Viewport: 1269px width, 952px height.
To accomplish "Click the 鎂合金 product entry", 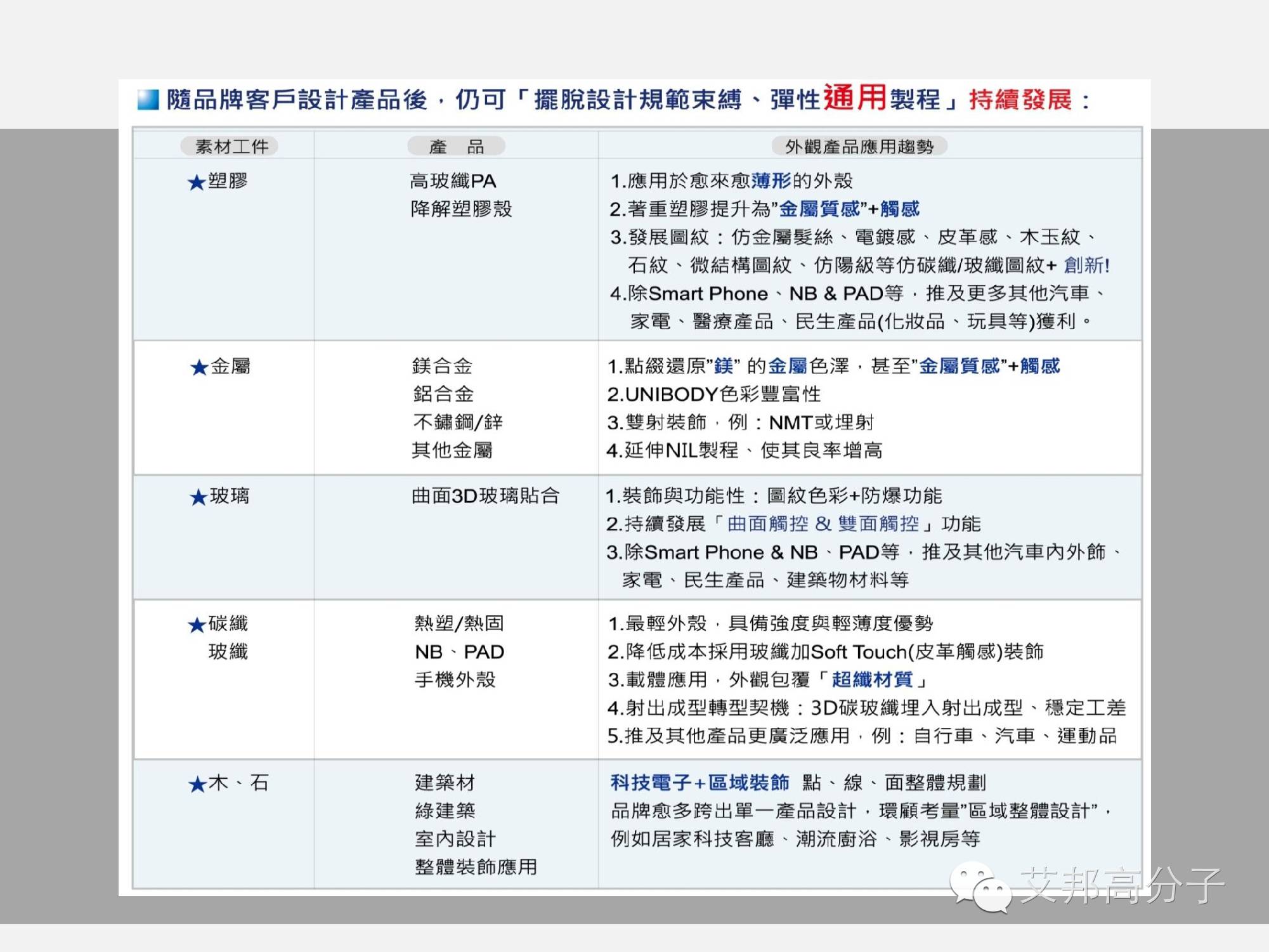I will pyautogui.click(x=442, y=366).
